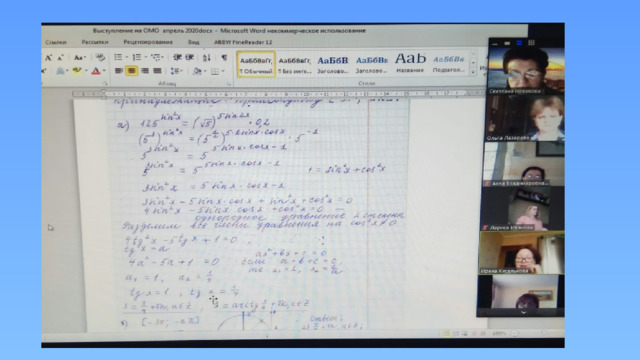Toggle justify text alignment
Screen dimensions: 640x360
coord(157,71)
